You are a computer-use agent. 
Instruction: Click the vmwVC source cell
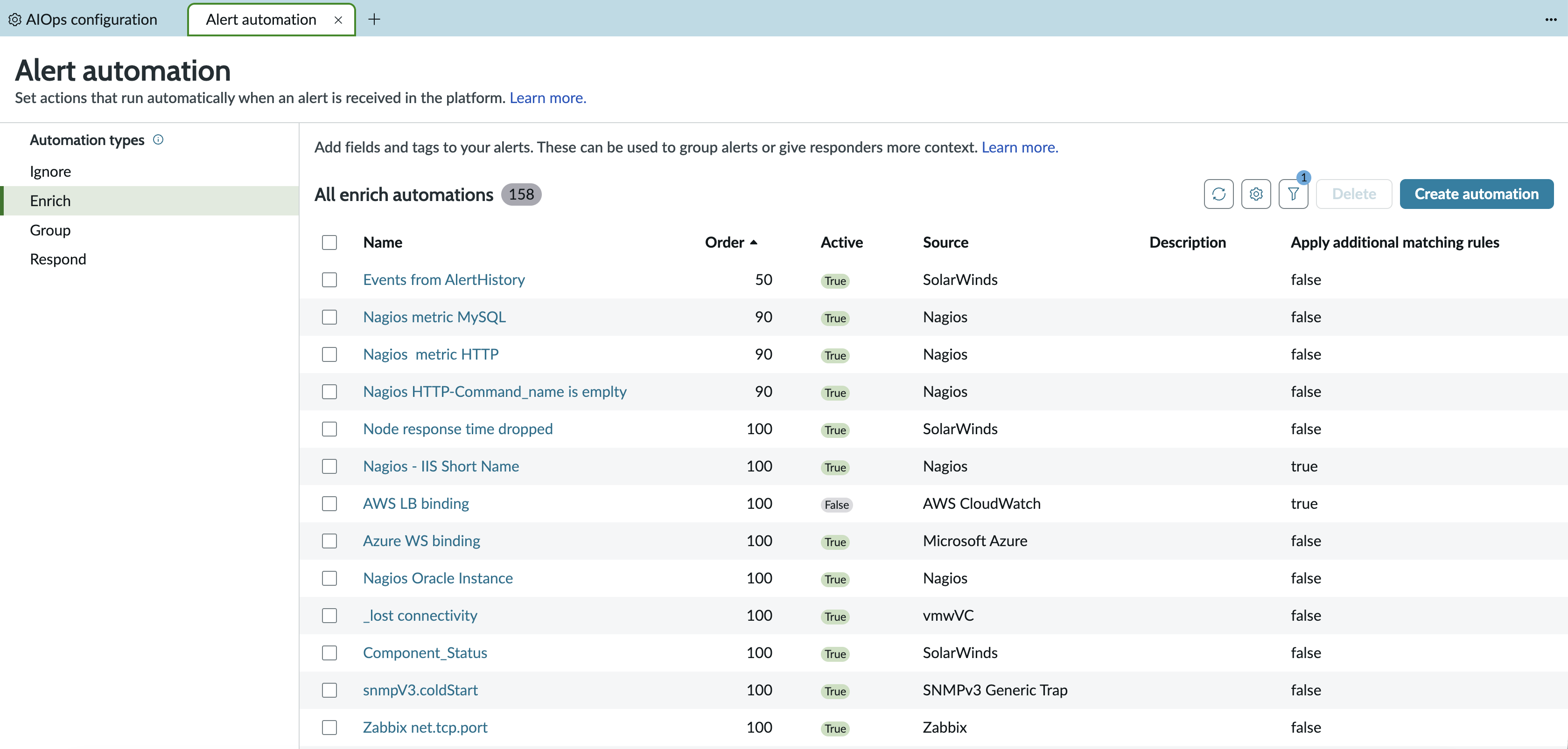pyautogui.click(x=948, y=616)
